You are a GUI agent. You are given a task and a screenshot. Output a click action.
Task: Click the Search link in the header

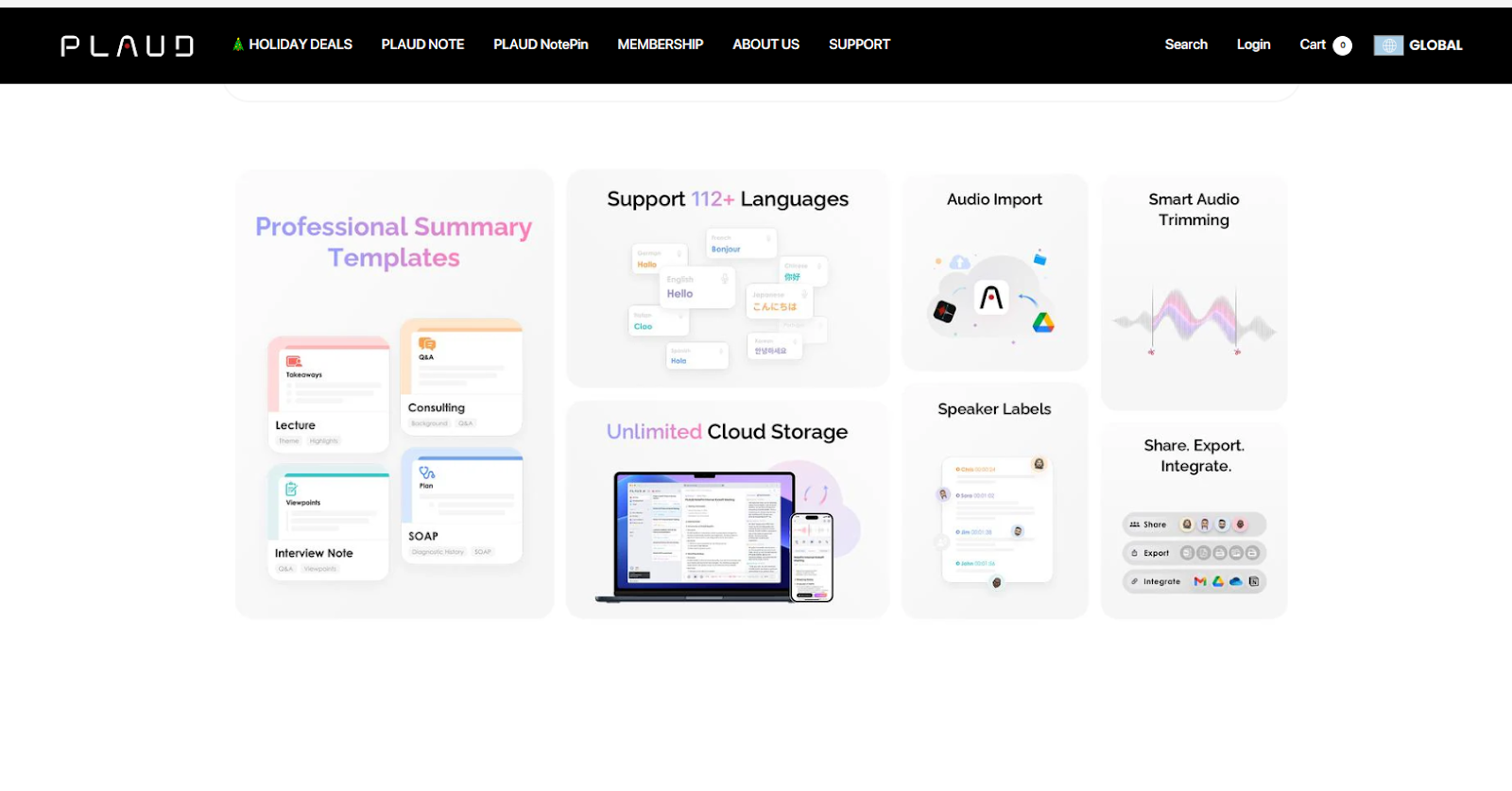coord(1186,44)
